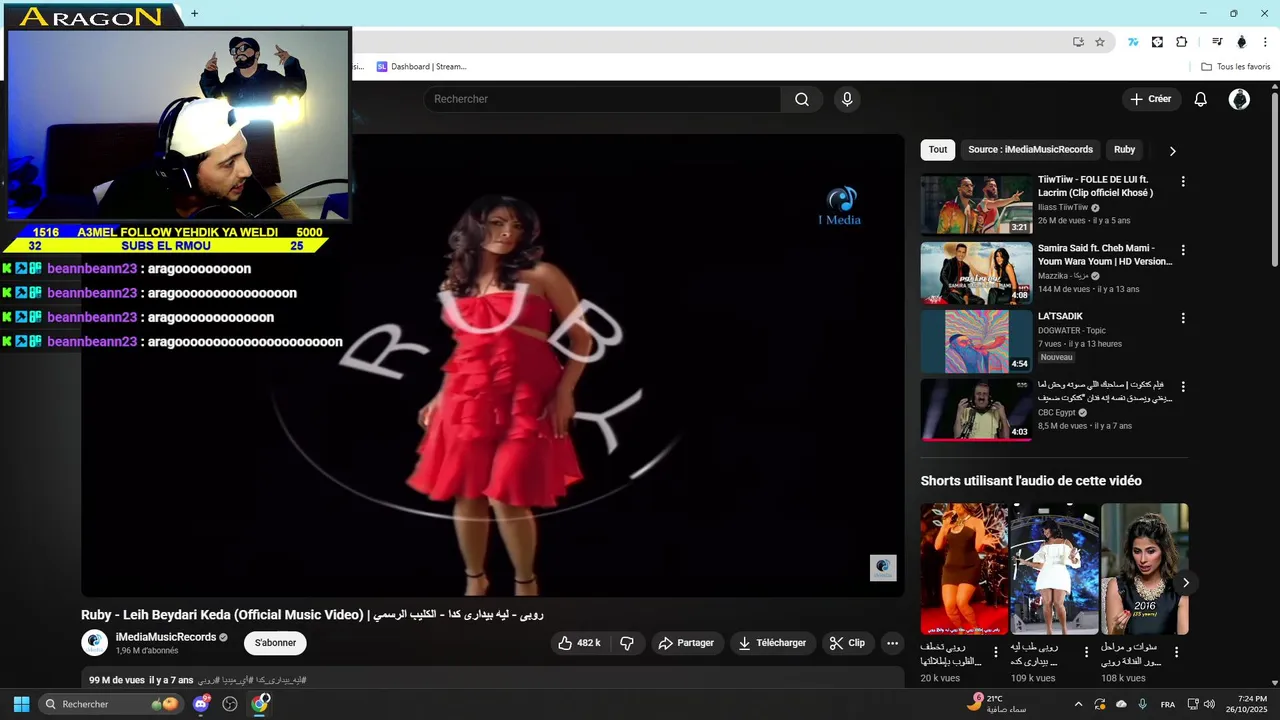Screen dimensions: 1280x720
Task: Open Samira Said Cheb Mami thumbnail
Action: pos(976,272)
